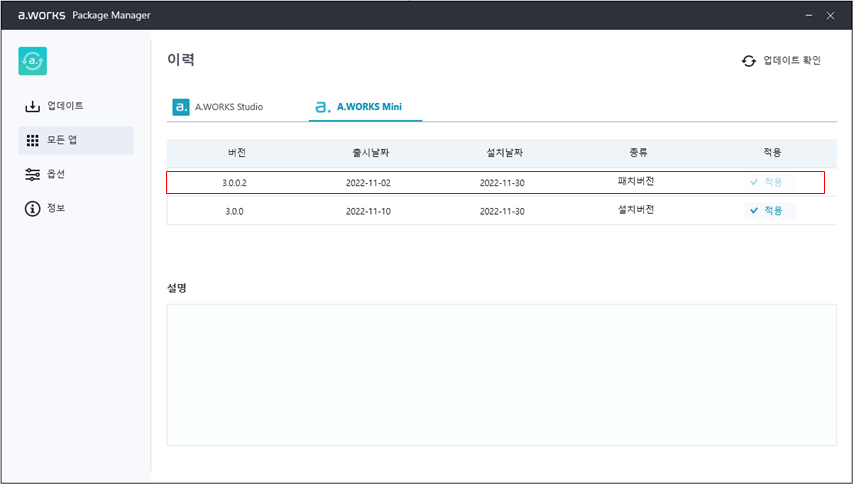Click the 설치버전 type cell
This screenshot has height=485, width=854.
coord(636,210)
